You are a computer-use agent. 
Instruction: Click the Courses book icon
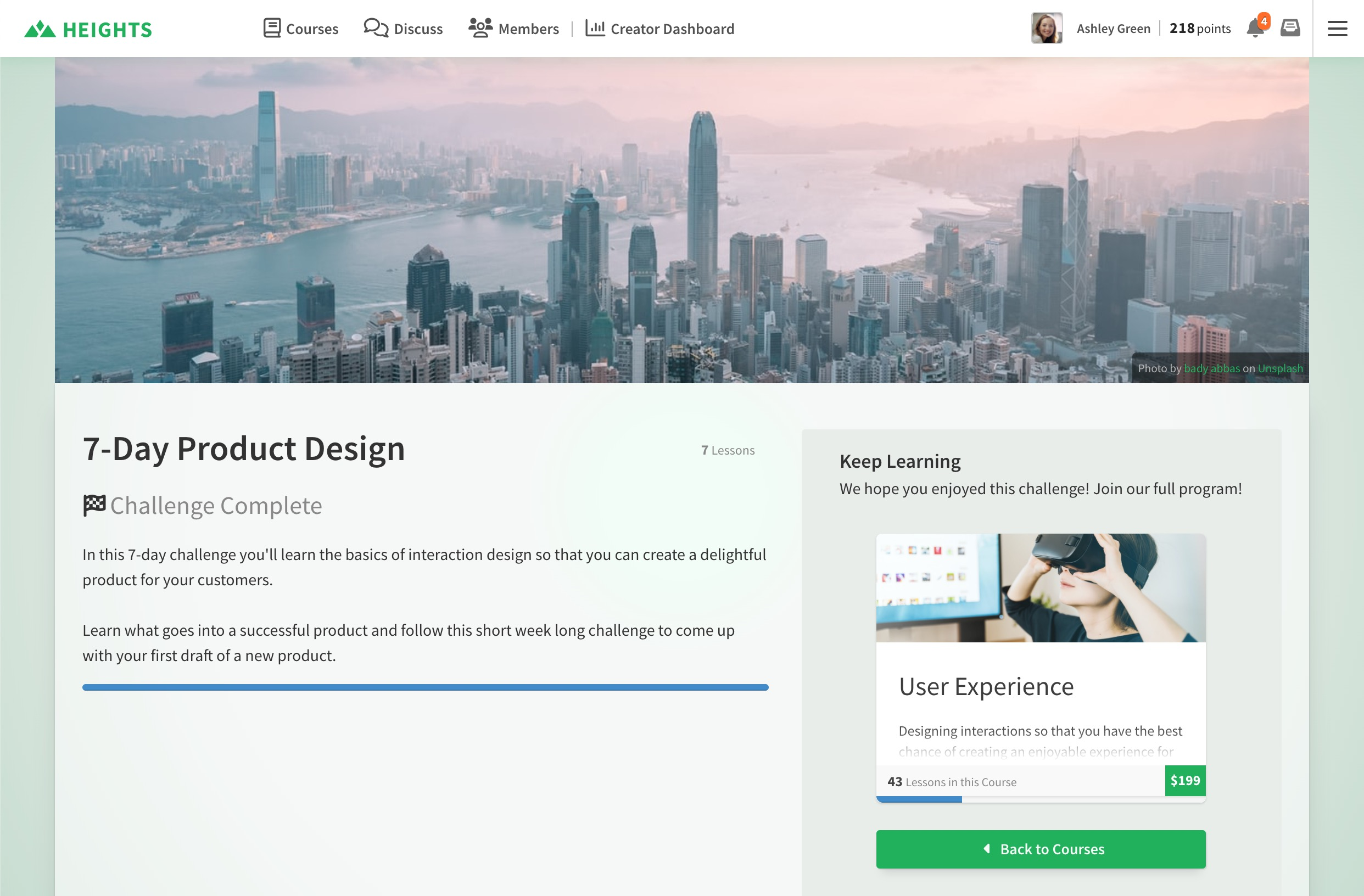[x=272, y=28]
